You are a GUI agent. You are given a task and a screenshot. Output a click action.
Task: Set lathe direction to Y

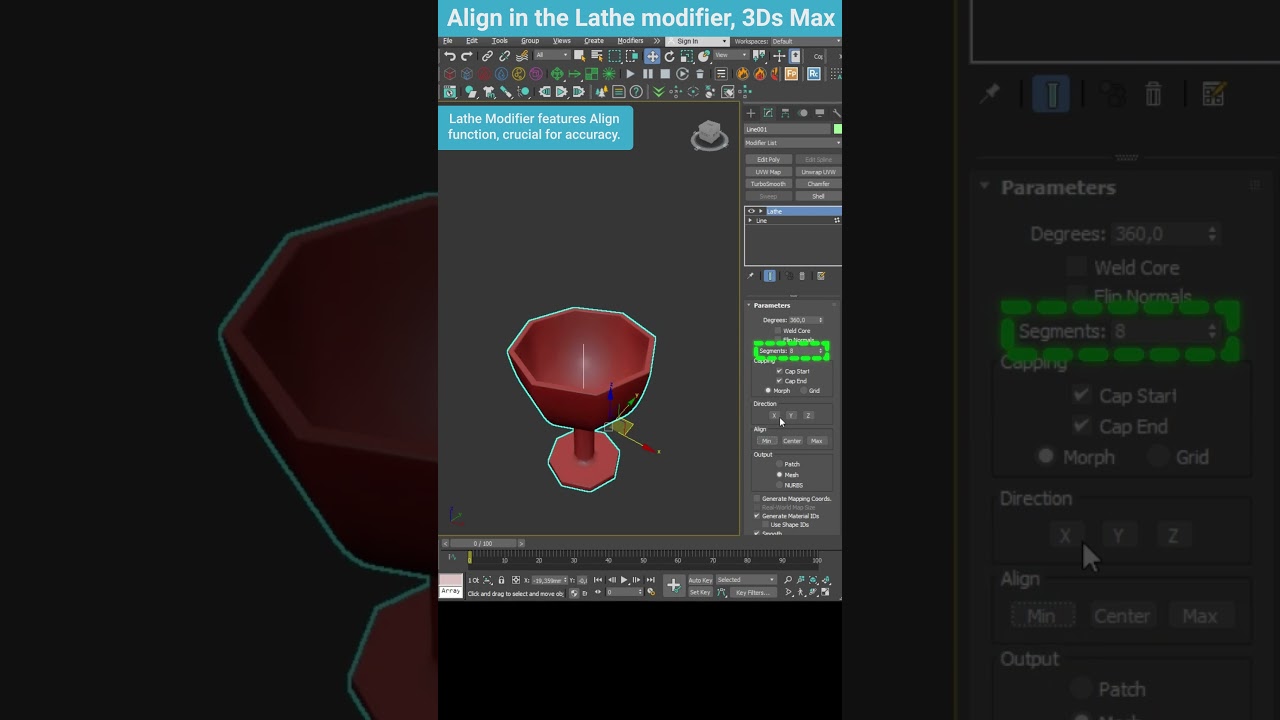[x=791, y=415]
